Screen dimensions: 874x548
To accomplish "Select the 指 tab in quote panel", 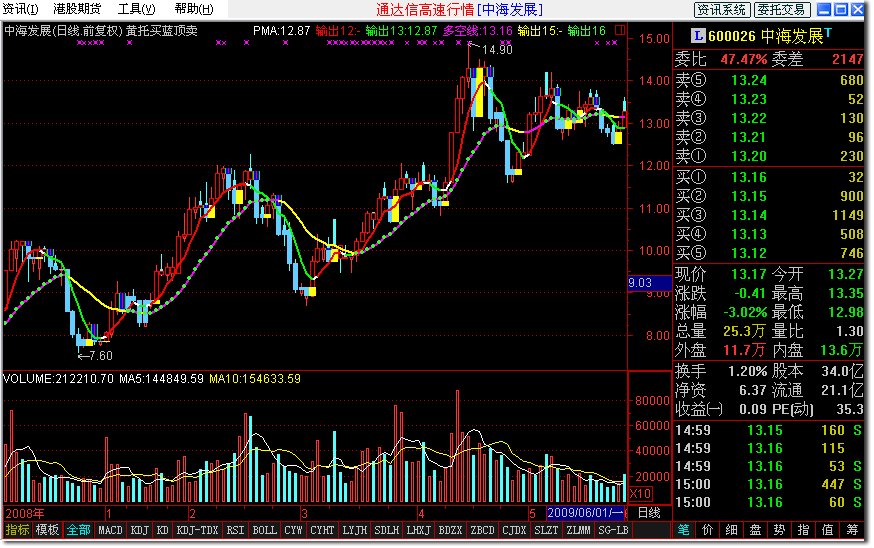I will tap(803, 530).
